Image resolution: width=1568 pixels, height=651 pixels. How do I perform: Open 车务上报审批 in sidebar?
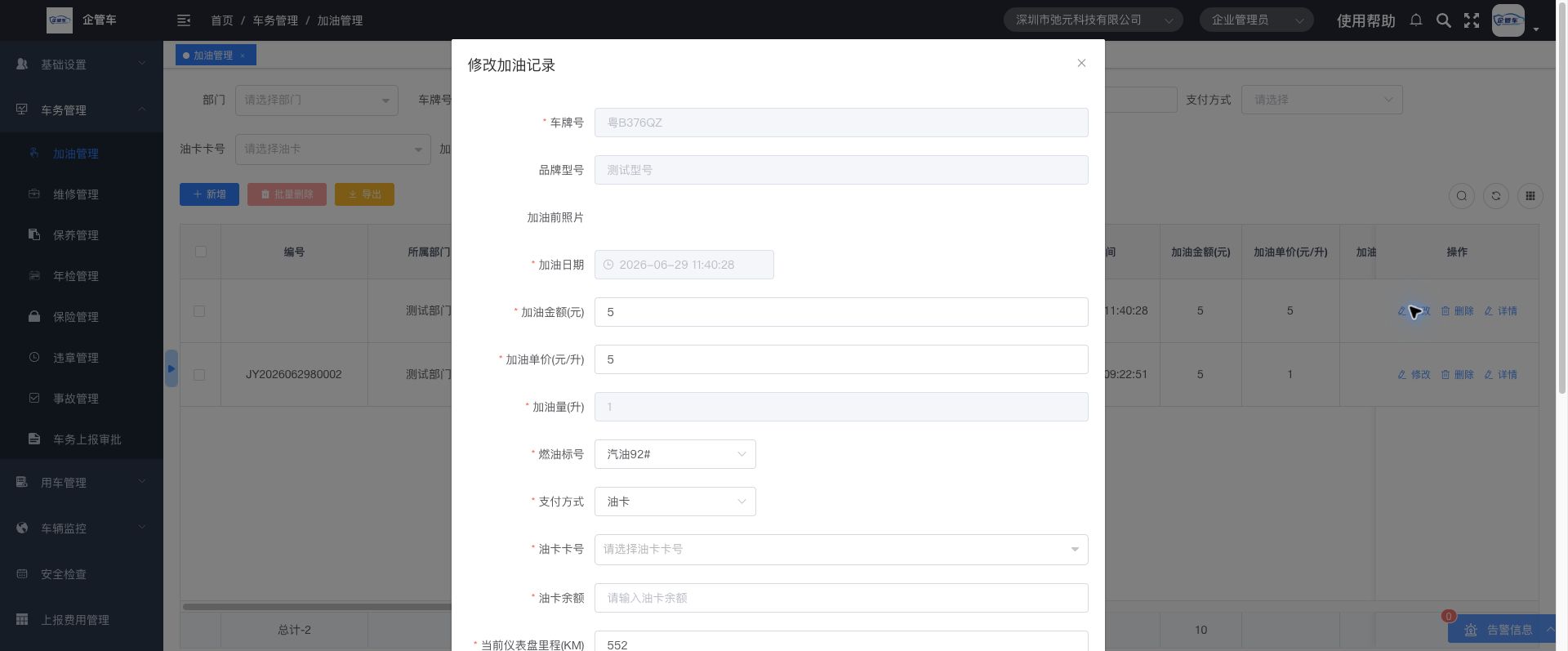click(x=82, y=439)
